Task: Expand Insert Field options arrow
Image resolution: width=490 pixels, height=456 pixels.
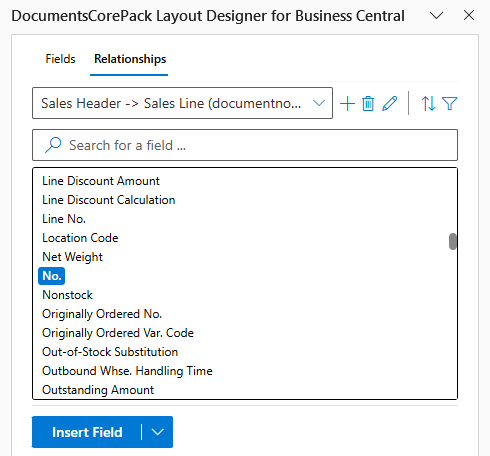Action: tap(158, 432)
